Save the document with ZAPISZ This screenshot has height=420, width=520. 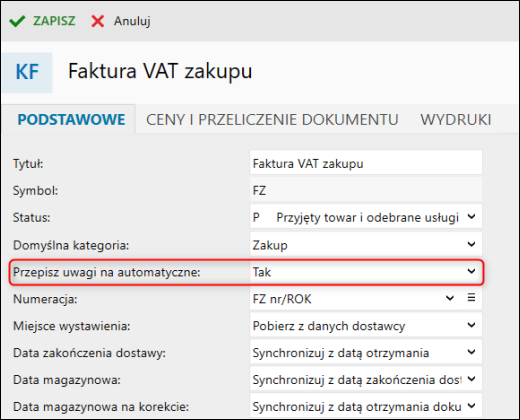coord(54,21)
